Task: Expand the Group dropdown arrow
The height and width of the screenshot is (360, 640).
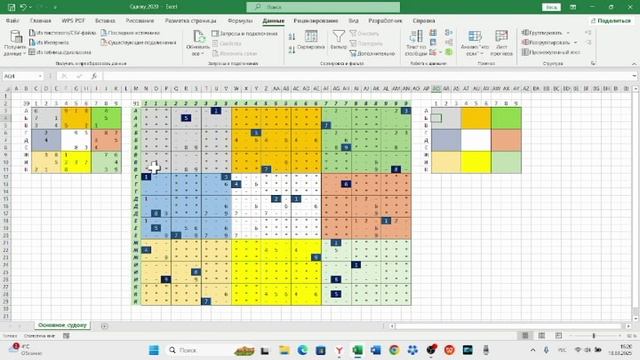Action: click(x=568, y=33)
